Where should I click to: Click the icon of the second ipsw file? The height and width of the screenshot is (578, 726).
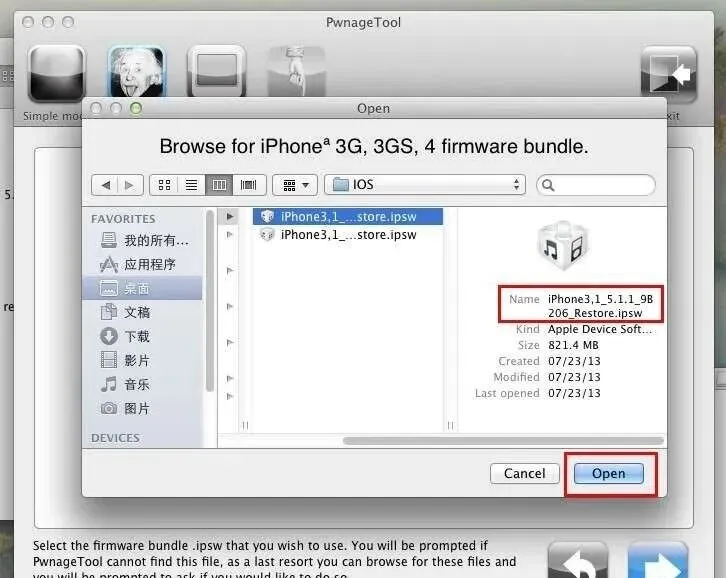(x=267, y=235)
